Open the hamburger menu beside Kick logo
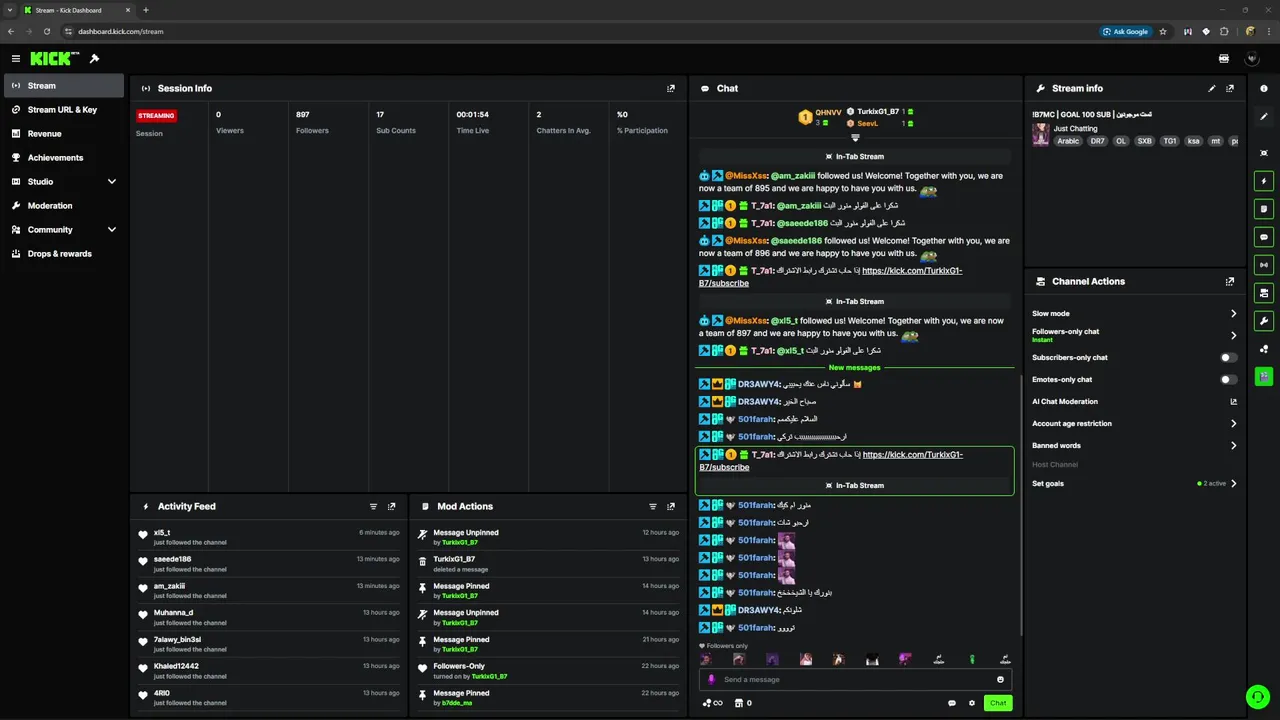This screenshot has height=720, width=1280. coord(15,59)
